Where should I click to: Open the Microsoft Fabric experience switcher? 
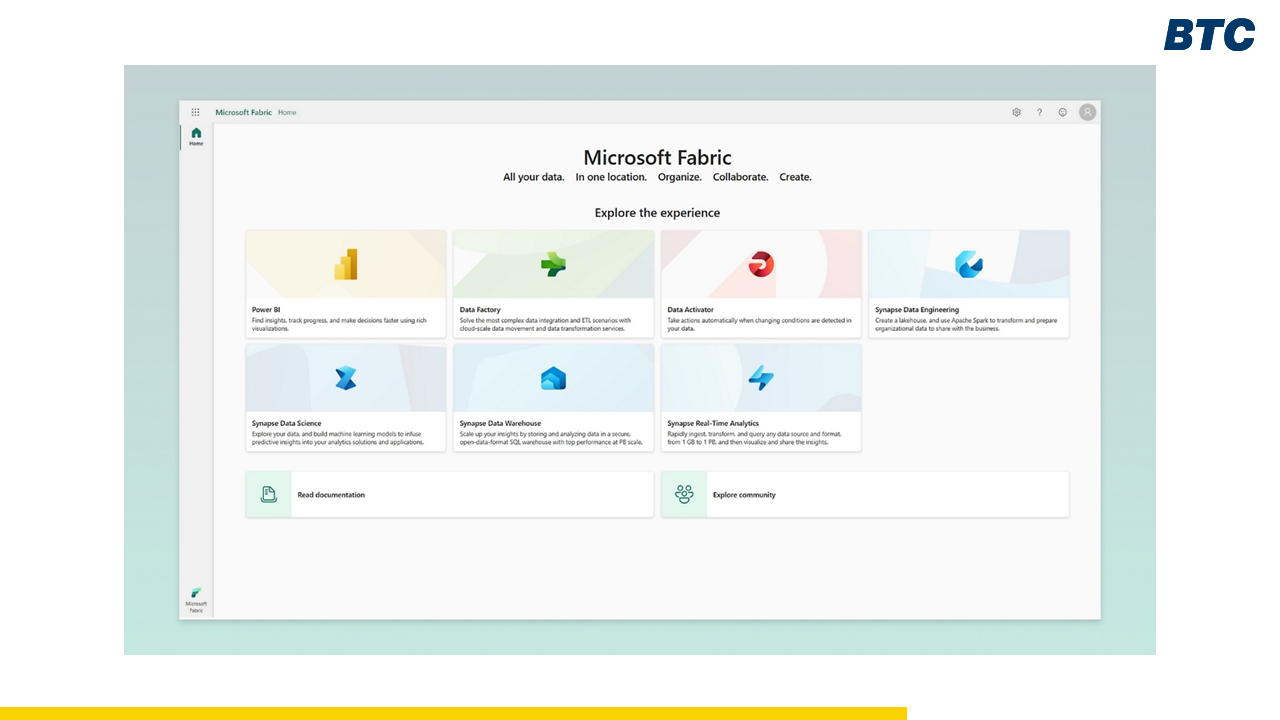pyautogui.click(x=196, y=600)
